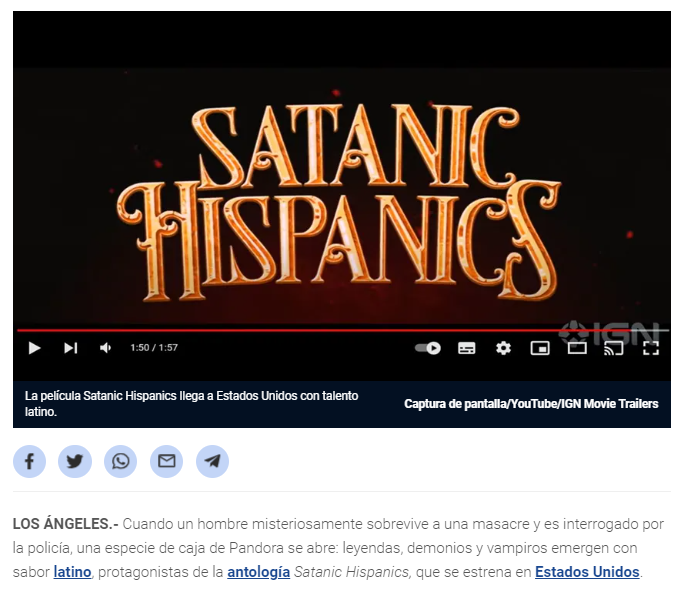Click caption 'La película Satanic Hispanics llega'
679x592 pixels.
tap(192, 404)
